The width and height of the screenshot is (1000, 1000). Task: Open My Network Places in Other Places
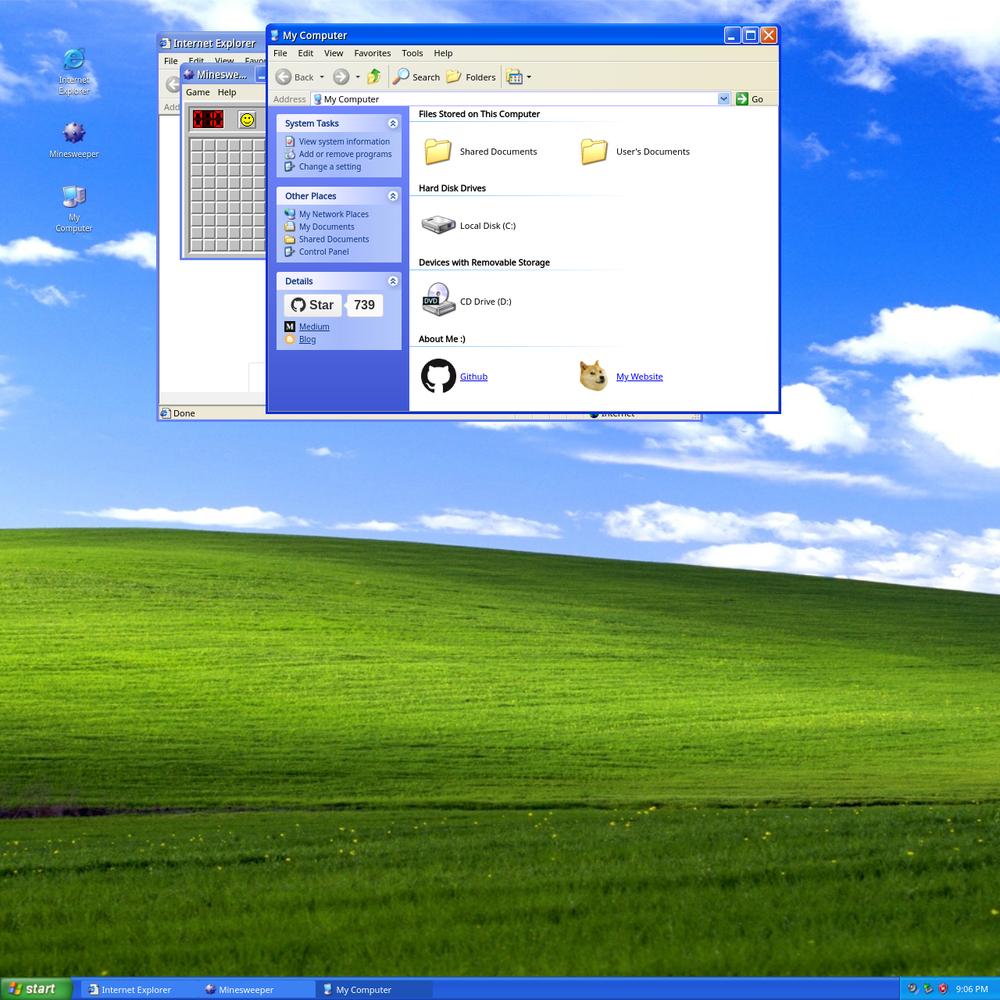coord(334,214)
